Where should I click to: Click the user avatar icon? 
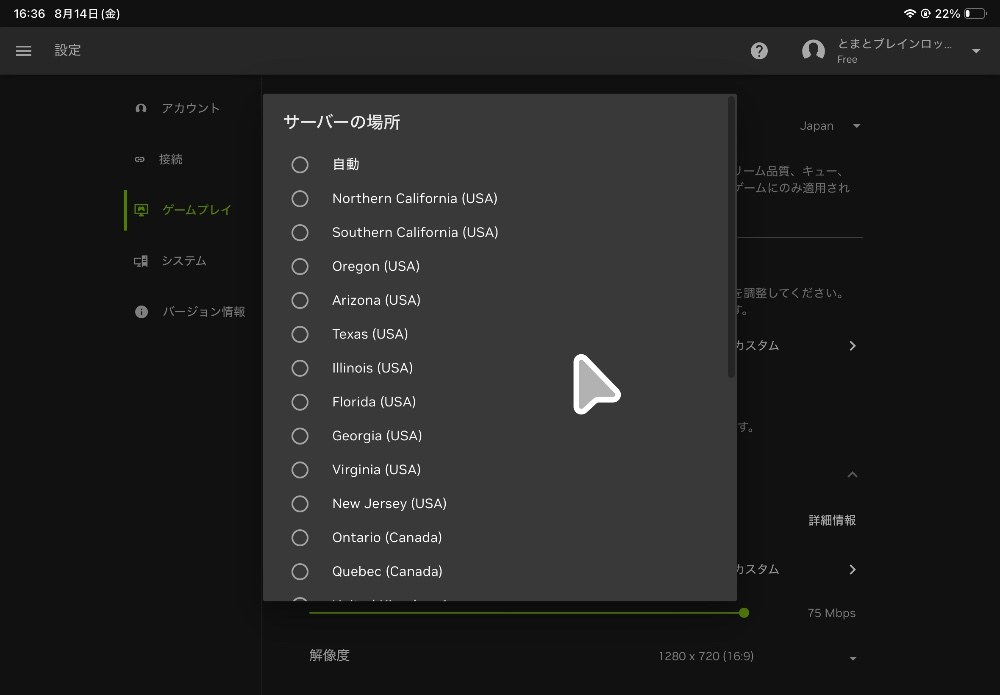coord(813,50)
